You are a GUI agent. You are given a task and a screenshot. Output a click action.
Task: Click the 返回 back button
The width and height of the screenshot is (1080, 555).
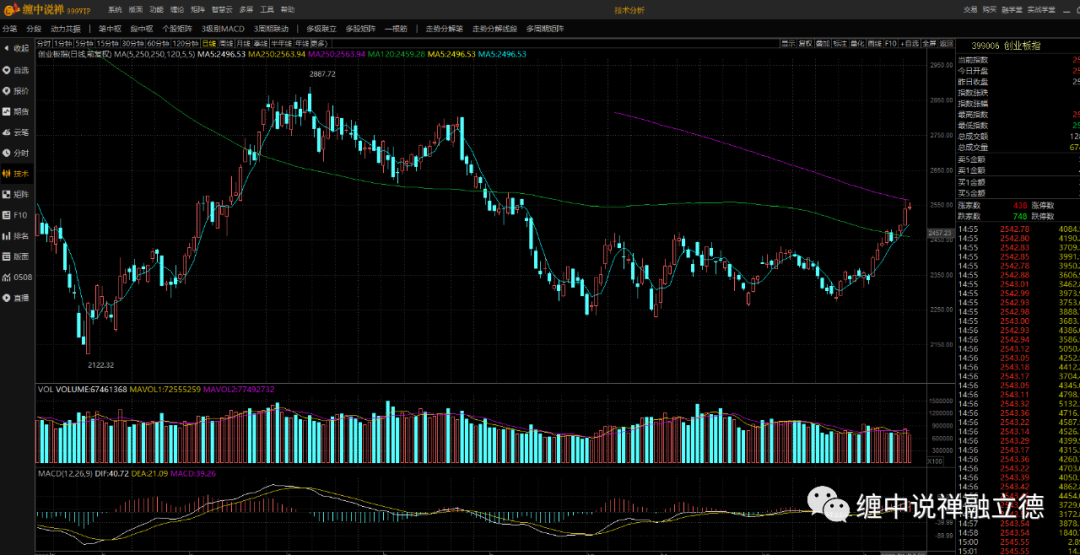coord(946,43)
